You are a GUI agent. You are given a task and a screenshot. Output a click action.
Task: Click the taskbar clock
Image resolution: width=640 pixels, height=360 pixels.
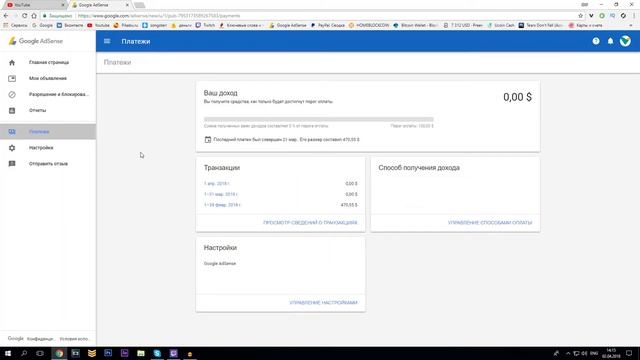click(x=611, y=353)
